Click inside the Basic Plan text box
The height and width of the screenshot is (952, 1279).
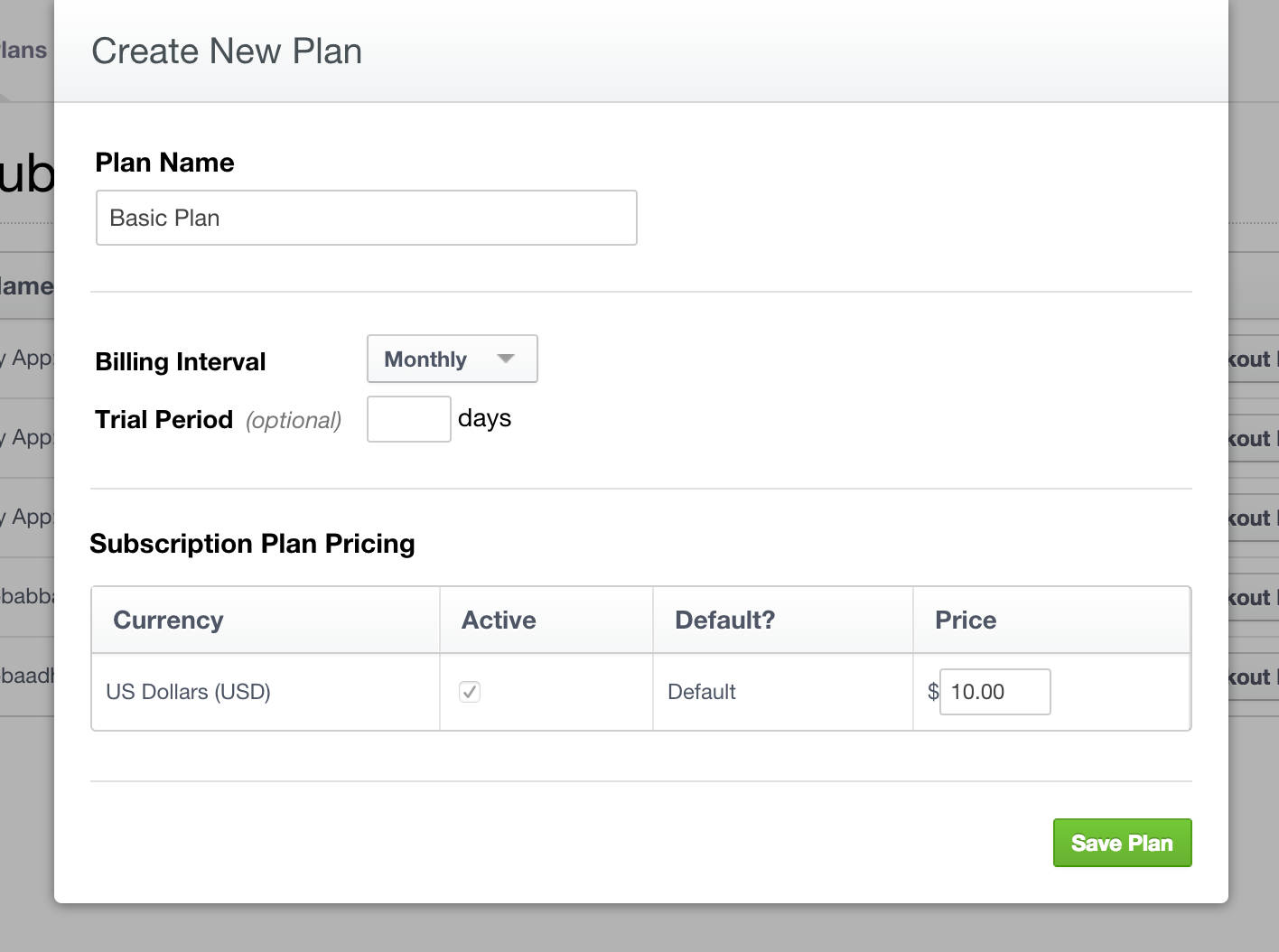(366, 218)
